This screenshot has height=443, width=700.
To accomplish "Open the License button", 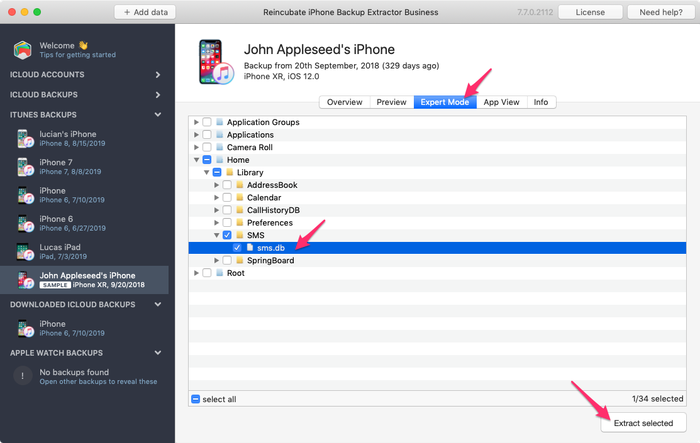I will point(590,12).
